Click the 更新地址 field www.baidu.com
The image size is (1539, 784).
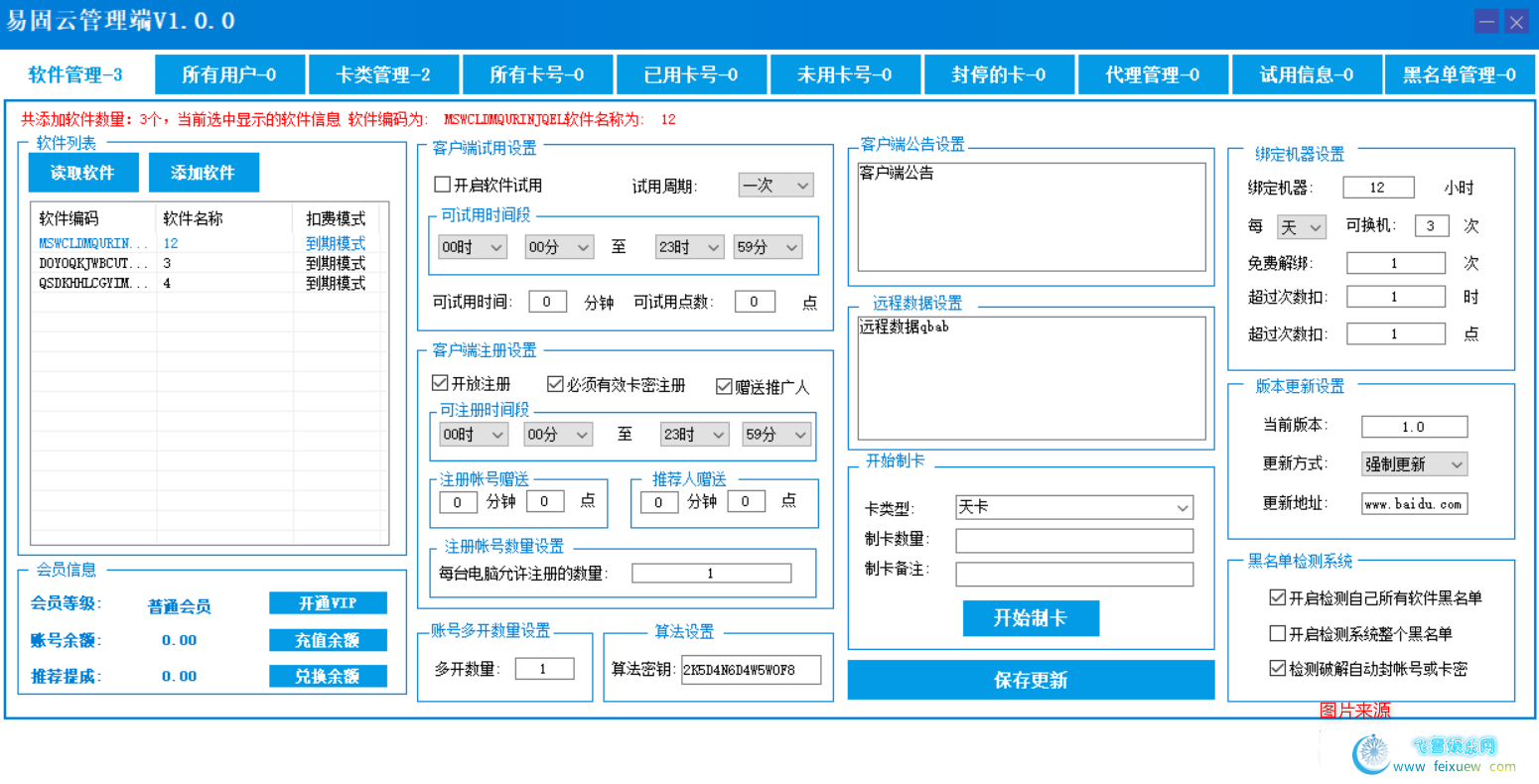(x=1414, y=503)
